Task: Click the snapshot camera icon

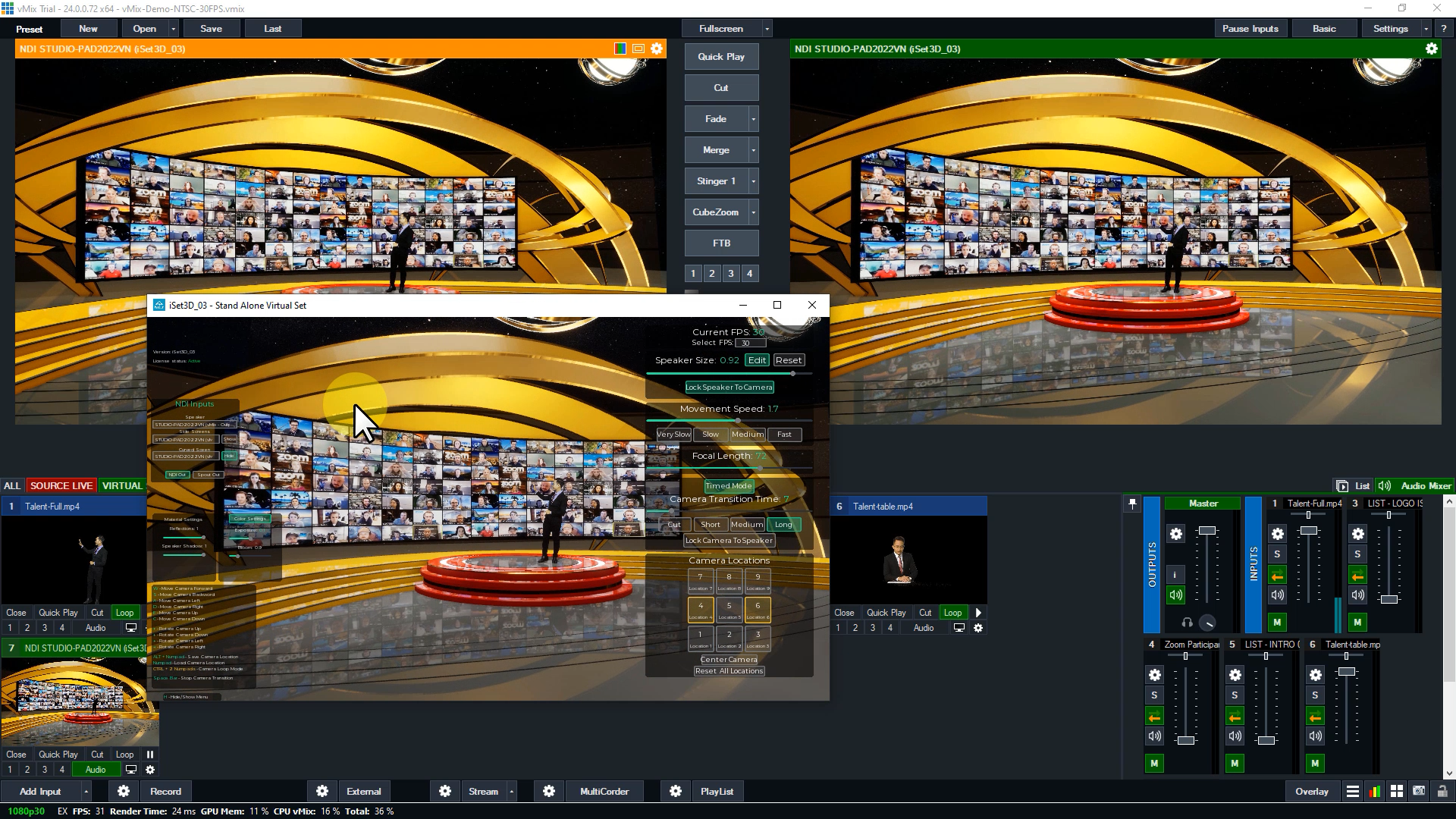Action: (1419, 791)
